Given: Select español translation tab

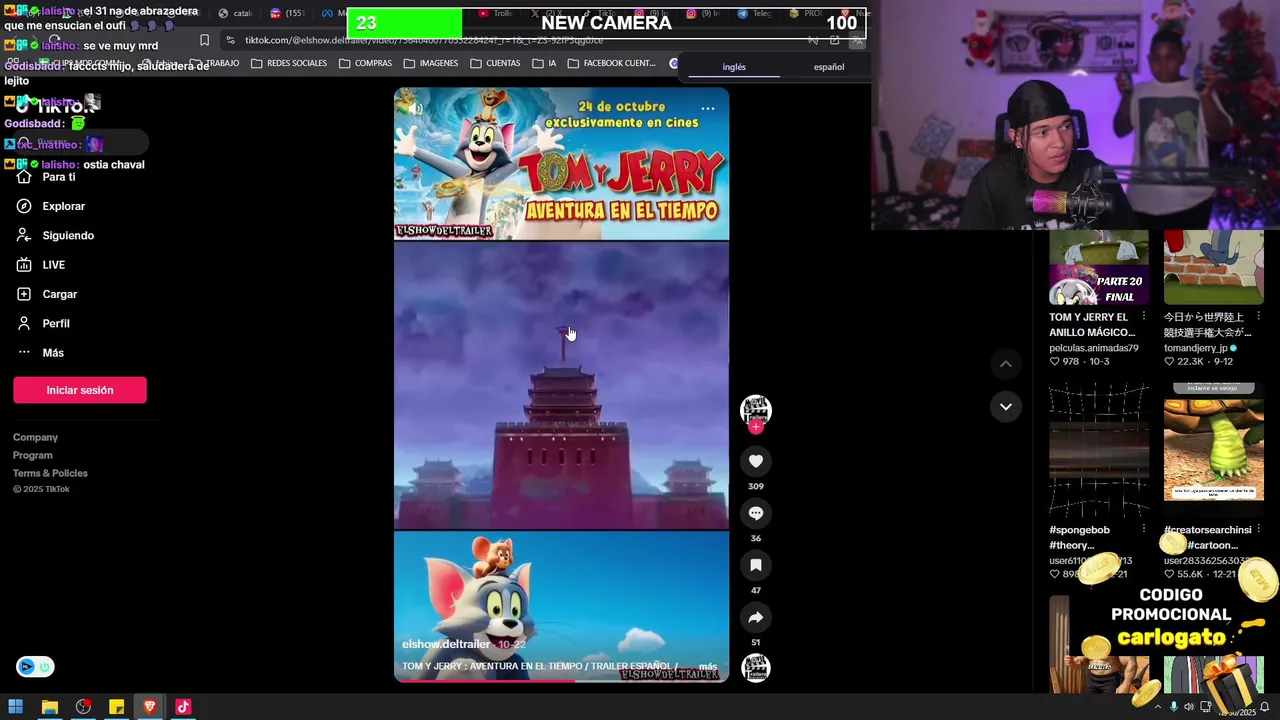Looking at the screenshot, I should pos(829,67).
